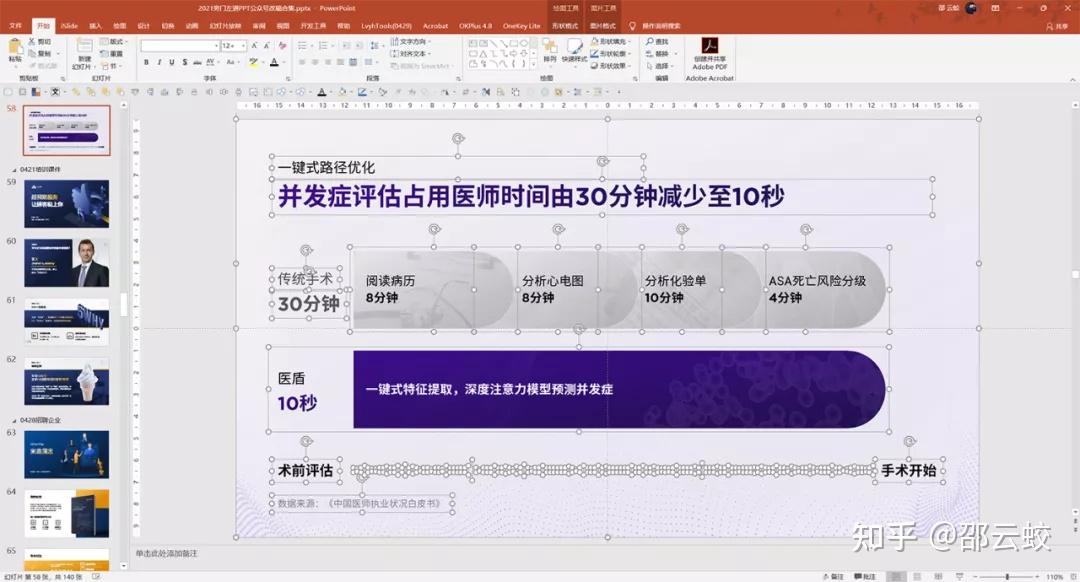
Task: Toggle underline formatting
Action: click(172, 61)
